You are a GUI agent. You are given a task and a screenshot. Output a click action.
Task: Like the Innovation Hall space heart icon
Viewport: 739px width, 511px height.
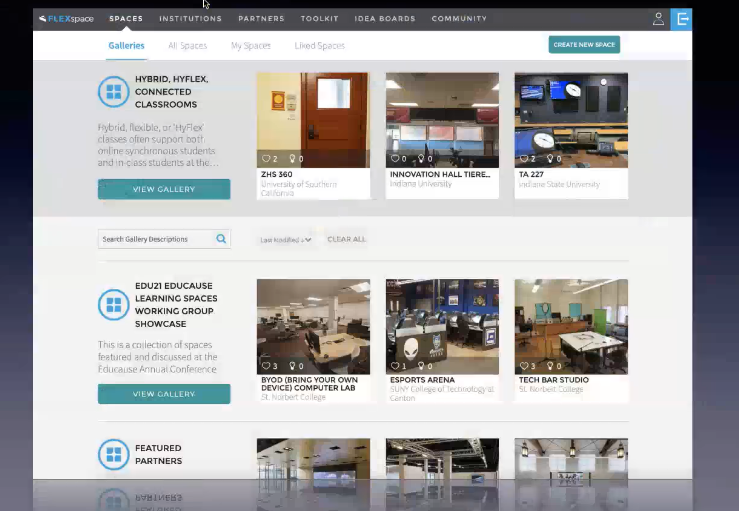point(395,158)
